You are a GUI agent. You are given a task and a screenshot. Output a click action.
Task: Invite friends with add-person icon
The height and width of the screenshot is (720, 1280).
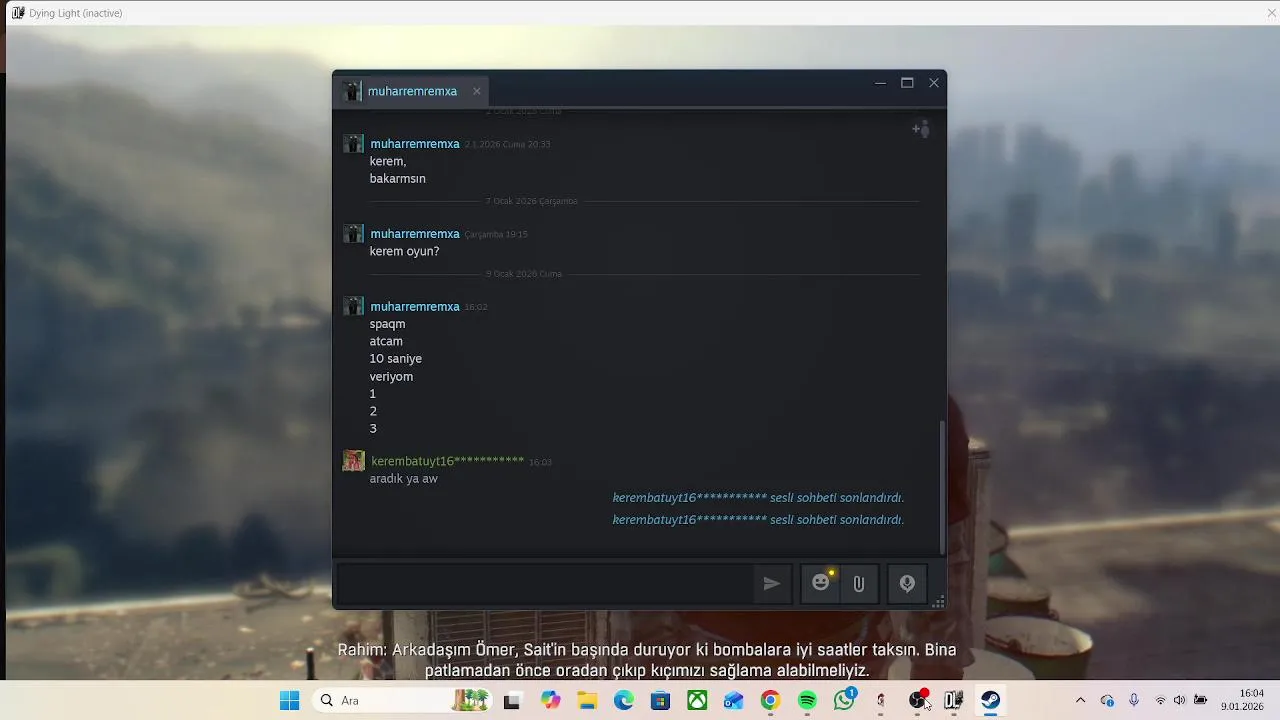921,129
